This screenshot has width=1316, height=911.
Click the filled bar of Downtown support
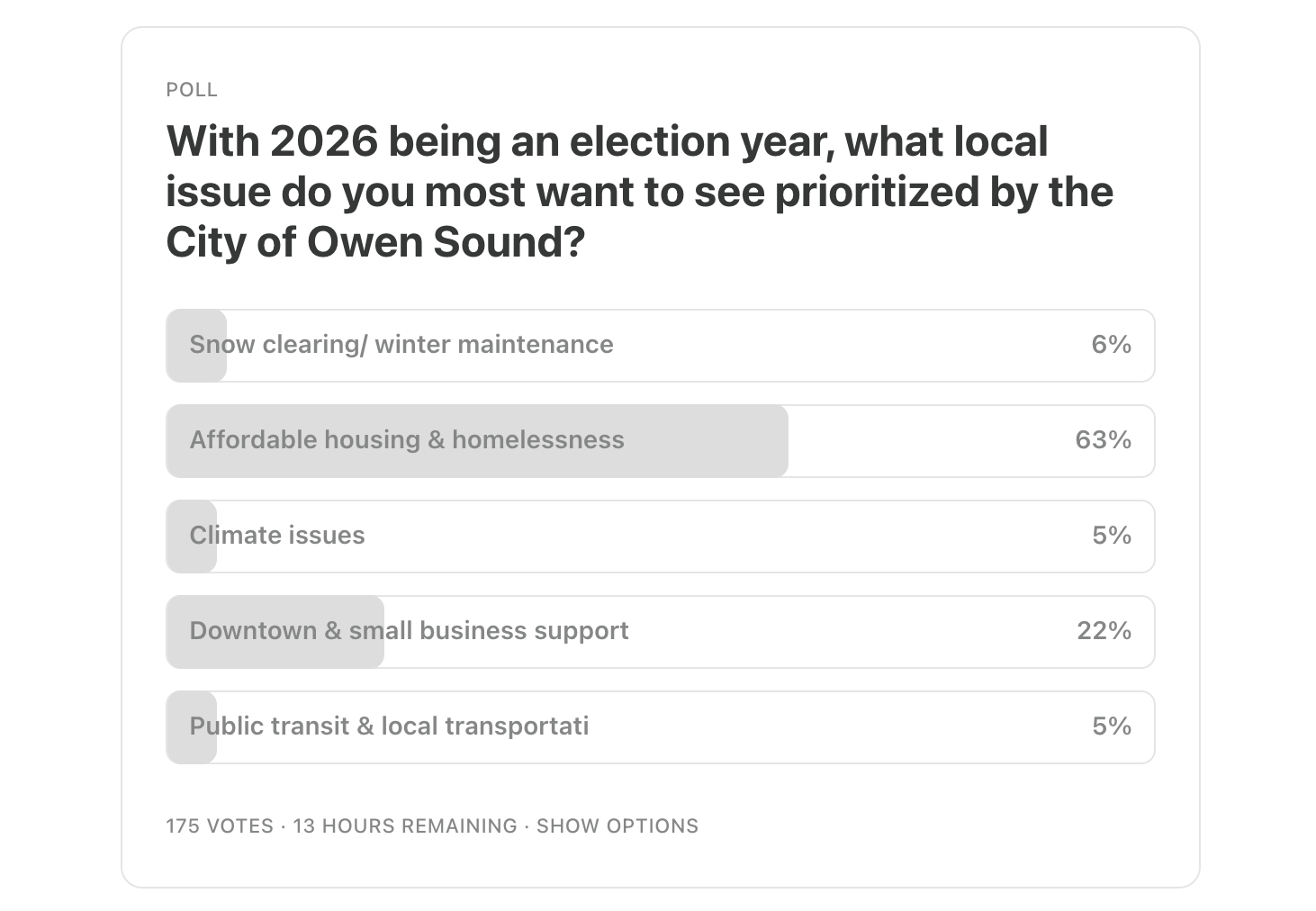(x=275, y=632)
